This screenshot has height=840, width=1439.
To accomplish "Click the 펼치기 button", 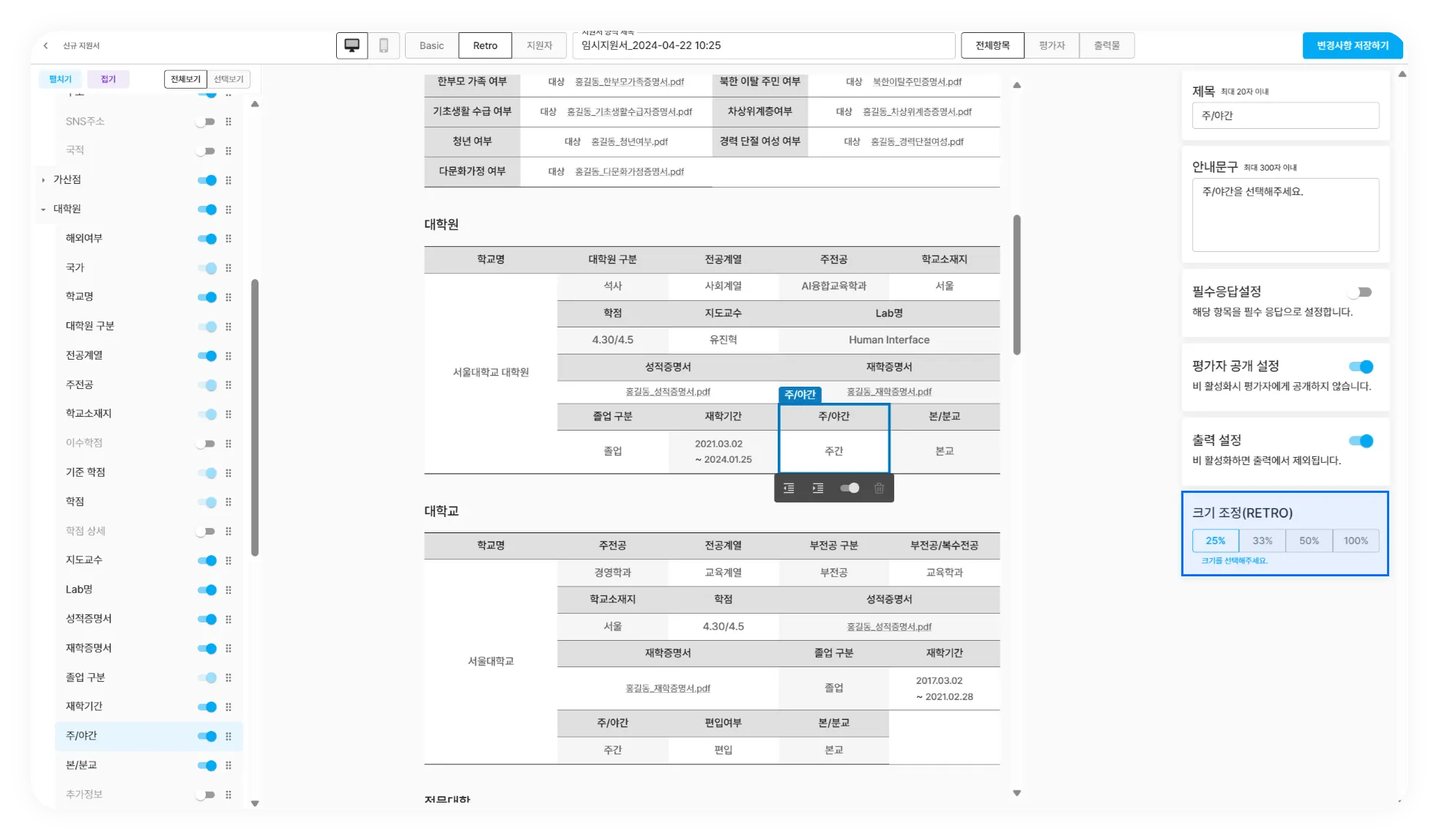I will tap(60, 79).
